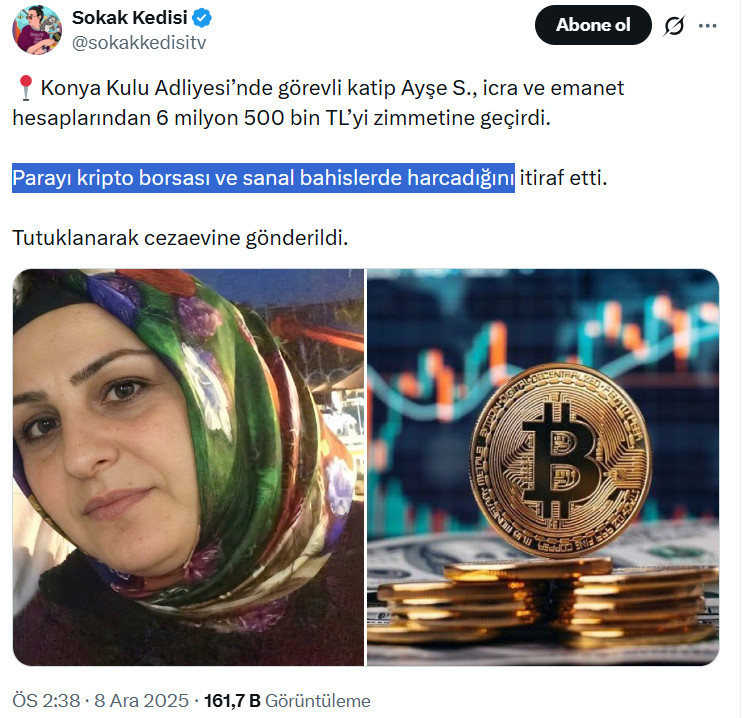
Task: Click the 8 Ara 2025 date
Action: pyautogui.click(x=141, y=700)
